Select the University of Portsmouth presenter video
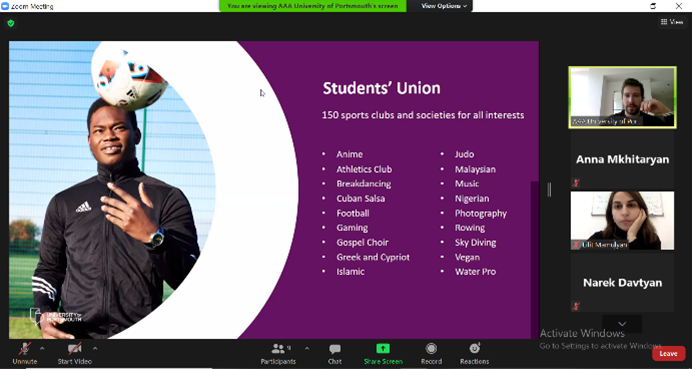This screenshot has height=369, width=692. 622,98
